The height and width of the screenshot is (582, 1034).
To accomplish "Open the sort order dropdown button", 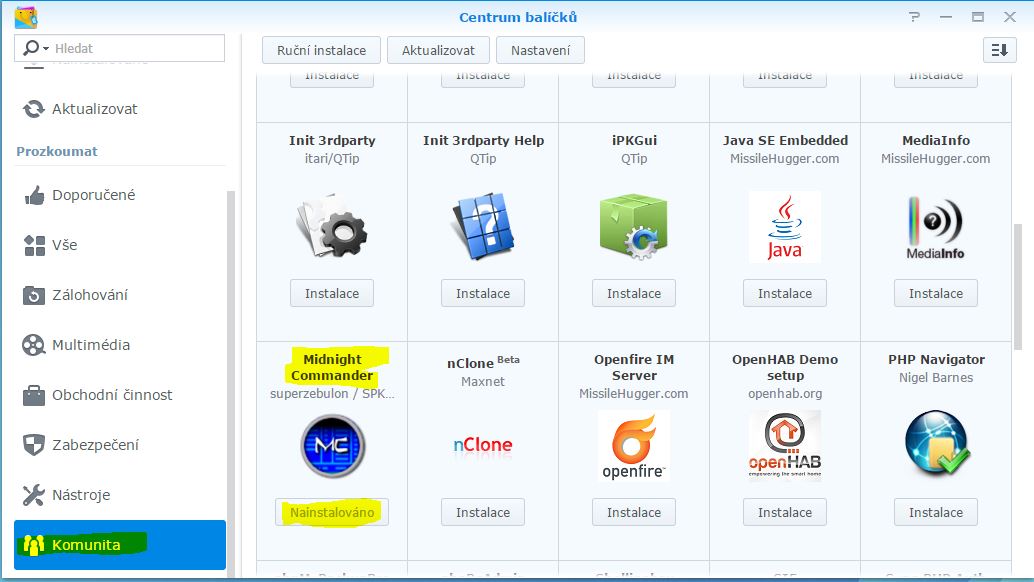I will point(999,50).
